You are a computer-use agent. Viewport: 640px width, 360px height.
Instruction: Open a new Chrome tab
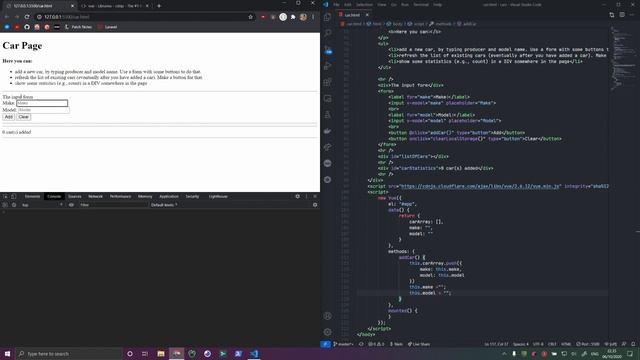pyautogui.click(x=159, y=6)
